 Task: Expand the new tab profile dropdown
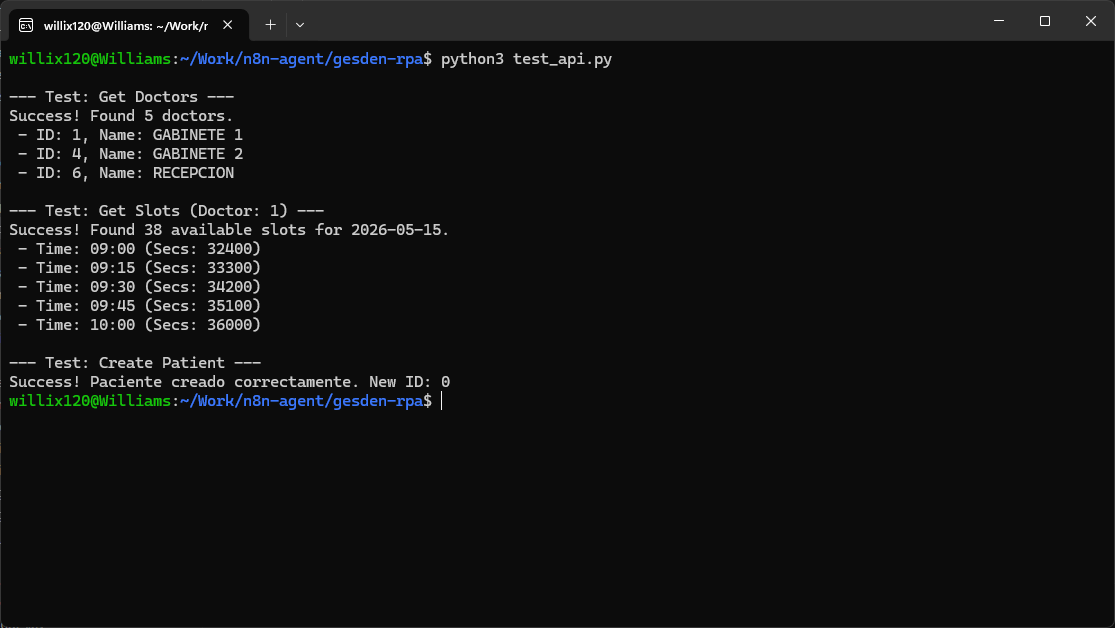[300, 25]
